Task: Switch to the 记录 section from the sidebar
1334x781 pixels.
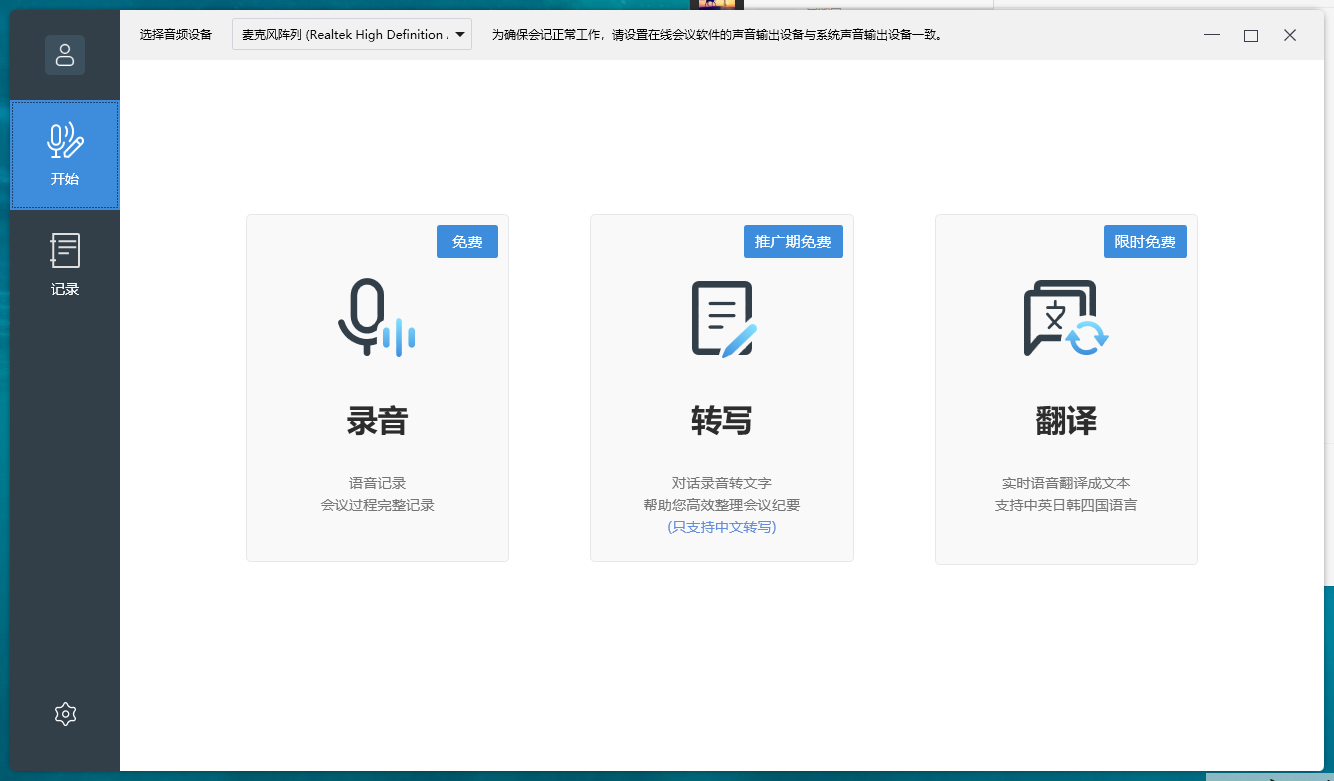Action: click(64, 264)
